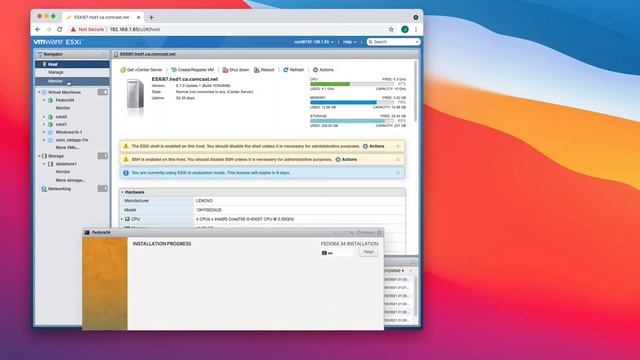This screenshot has width=640, height=360.
Task: Go back in the browser
Action: 38,29
